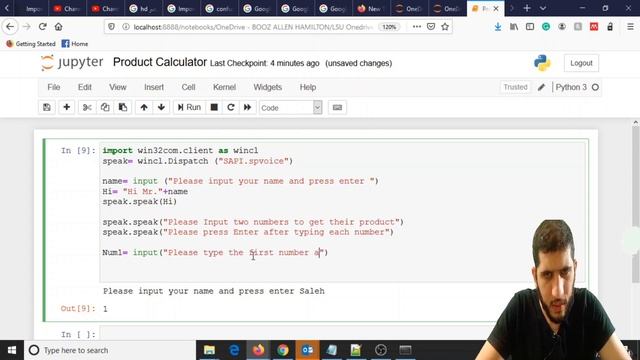Viewport: 640px width, 360px height.
Task: Run the current cell
Action: [189, 107]
